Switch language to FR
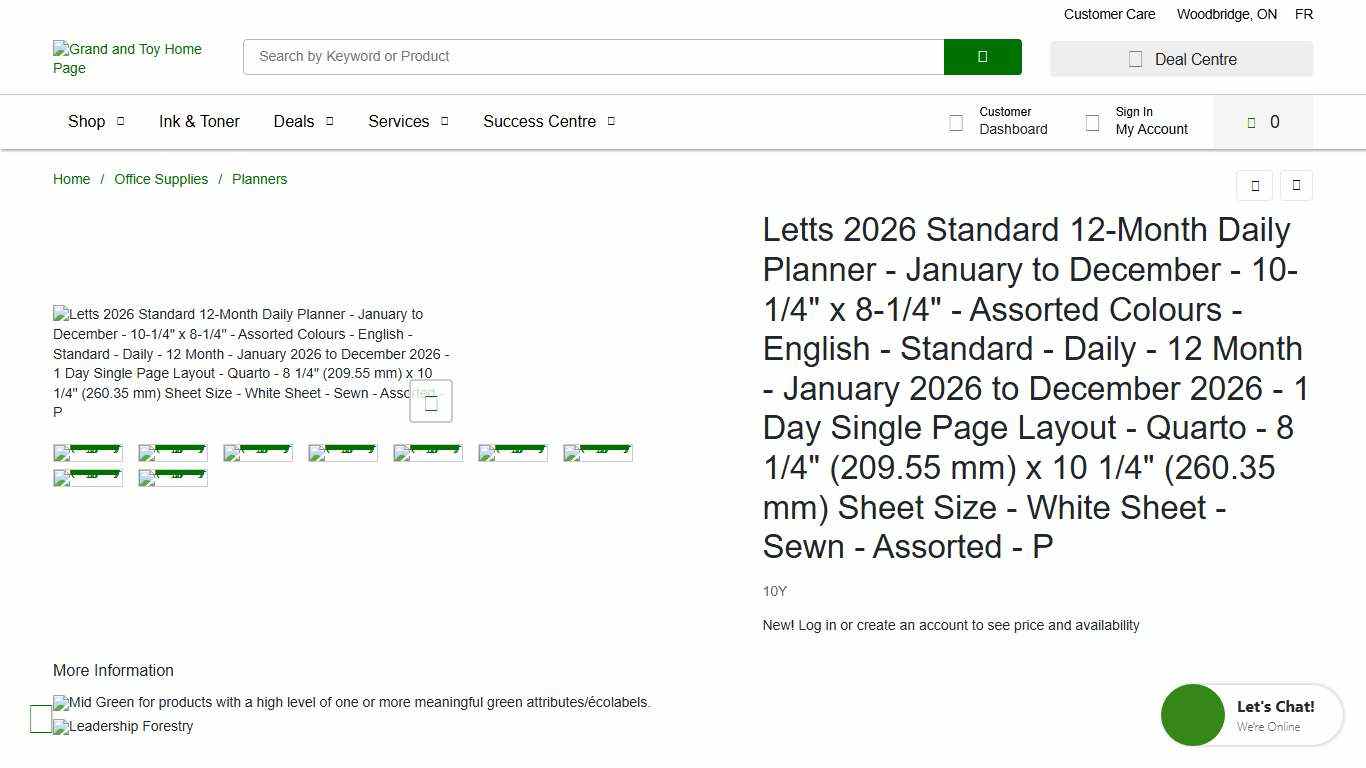Screen dimensions: 1366x768 click(x=1303, y=15)
